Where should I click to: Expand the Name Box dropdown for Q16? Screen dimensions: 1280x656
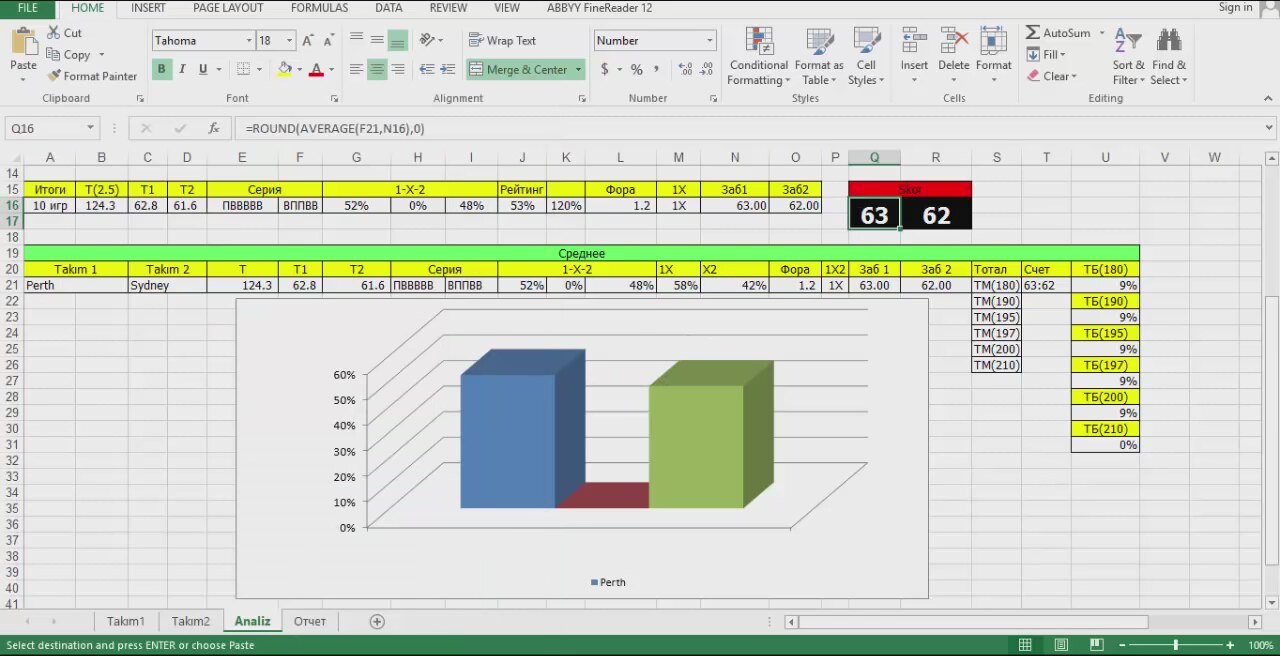pyautogui.click(x=90, y=128)
